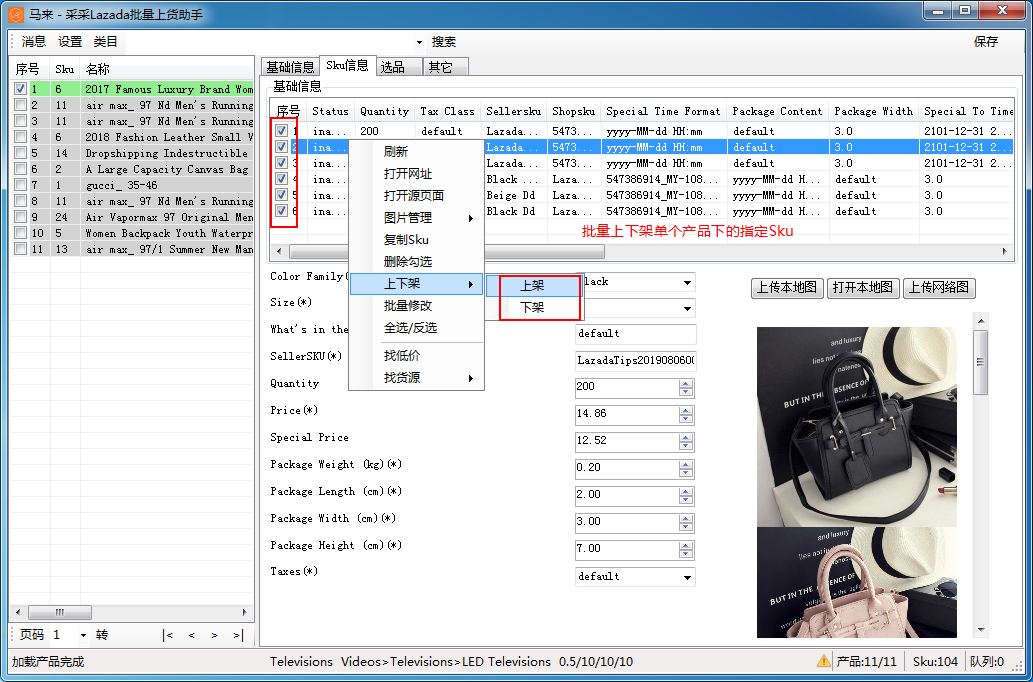Click the Quantity column header
Image resolution: width=1033 pixels, height=682 pixels.
(385, 111)
